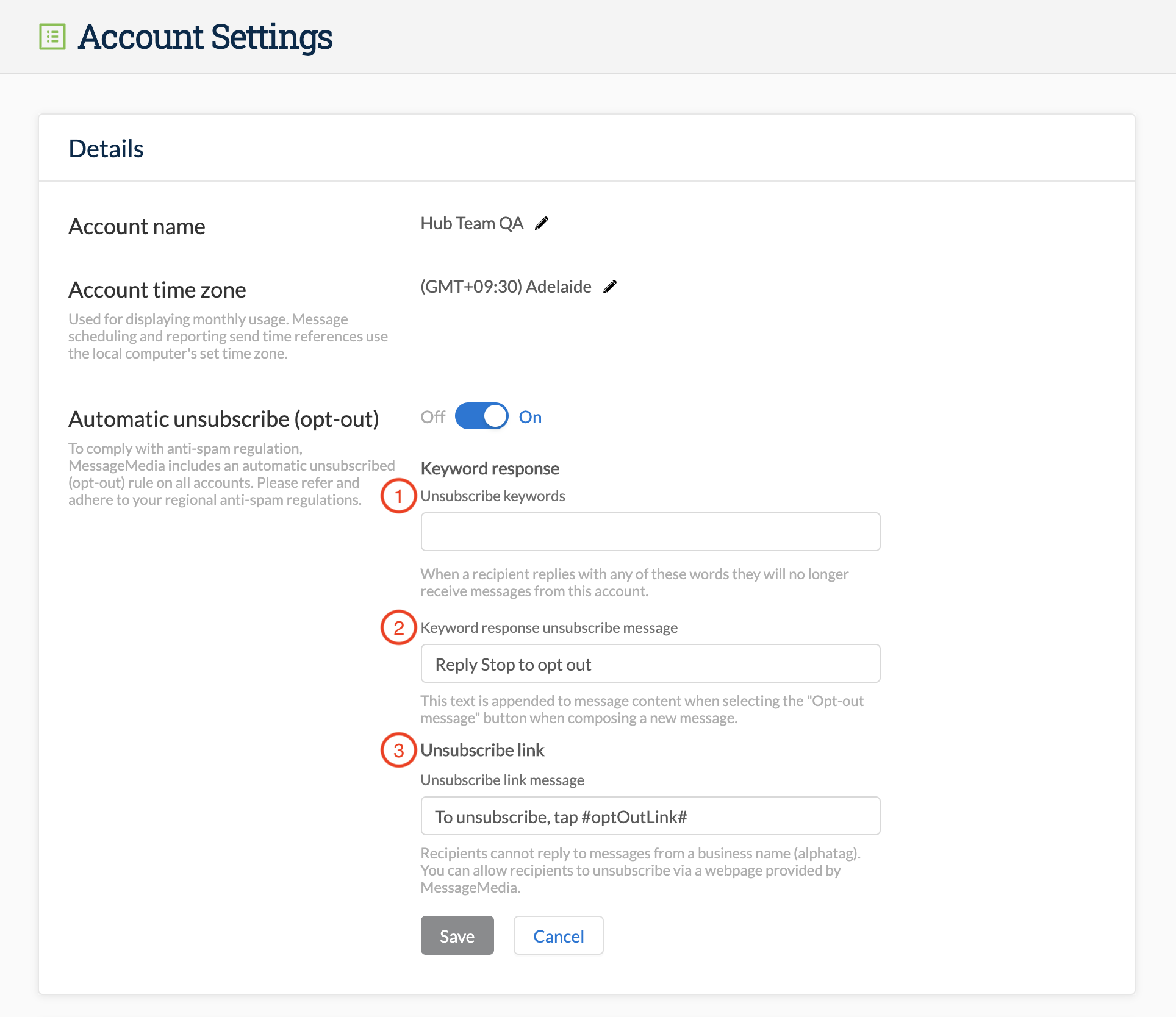Click the red annotation marker numbered 3

pos(399,751)
